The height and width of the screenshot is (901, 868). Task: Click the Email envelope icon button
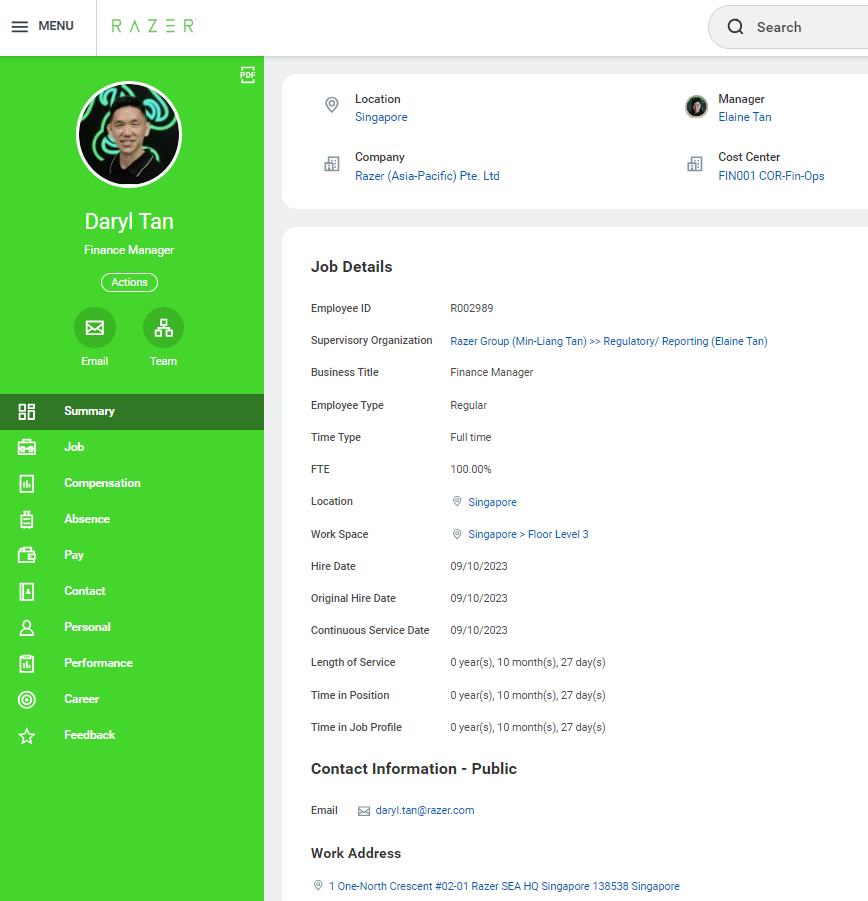(x=95, y=328)
